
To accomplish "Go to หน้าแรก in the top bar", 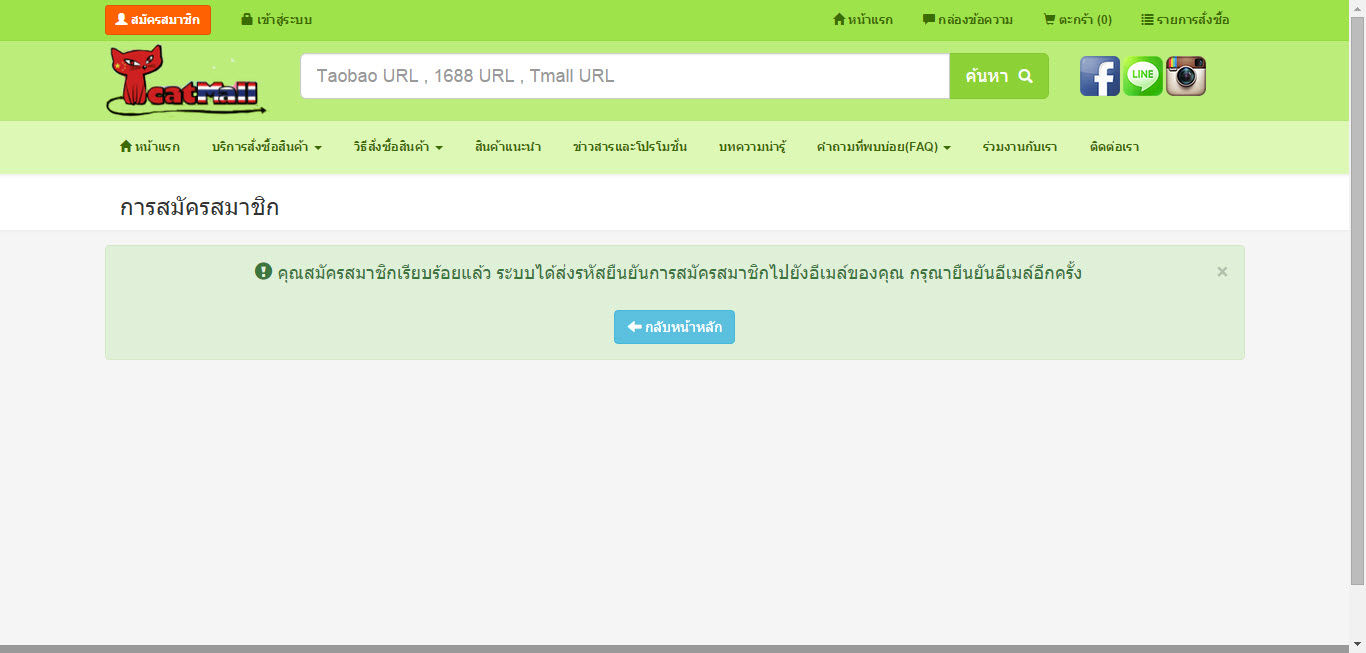I will (x=863, y=20).
